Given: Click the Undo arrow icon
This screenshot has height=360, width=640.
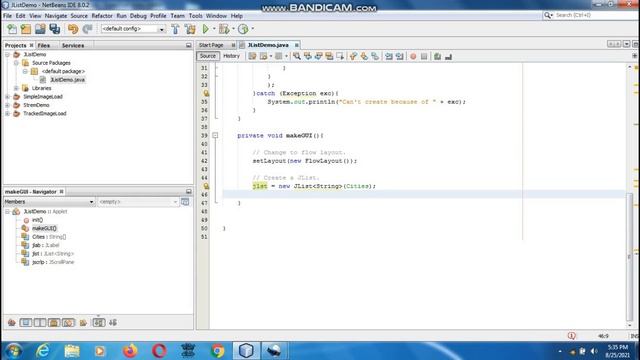Looking at the screenshot, I should coord(73,29).
